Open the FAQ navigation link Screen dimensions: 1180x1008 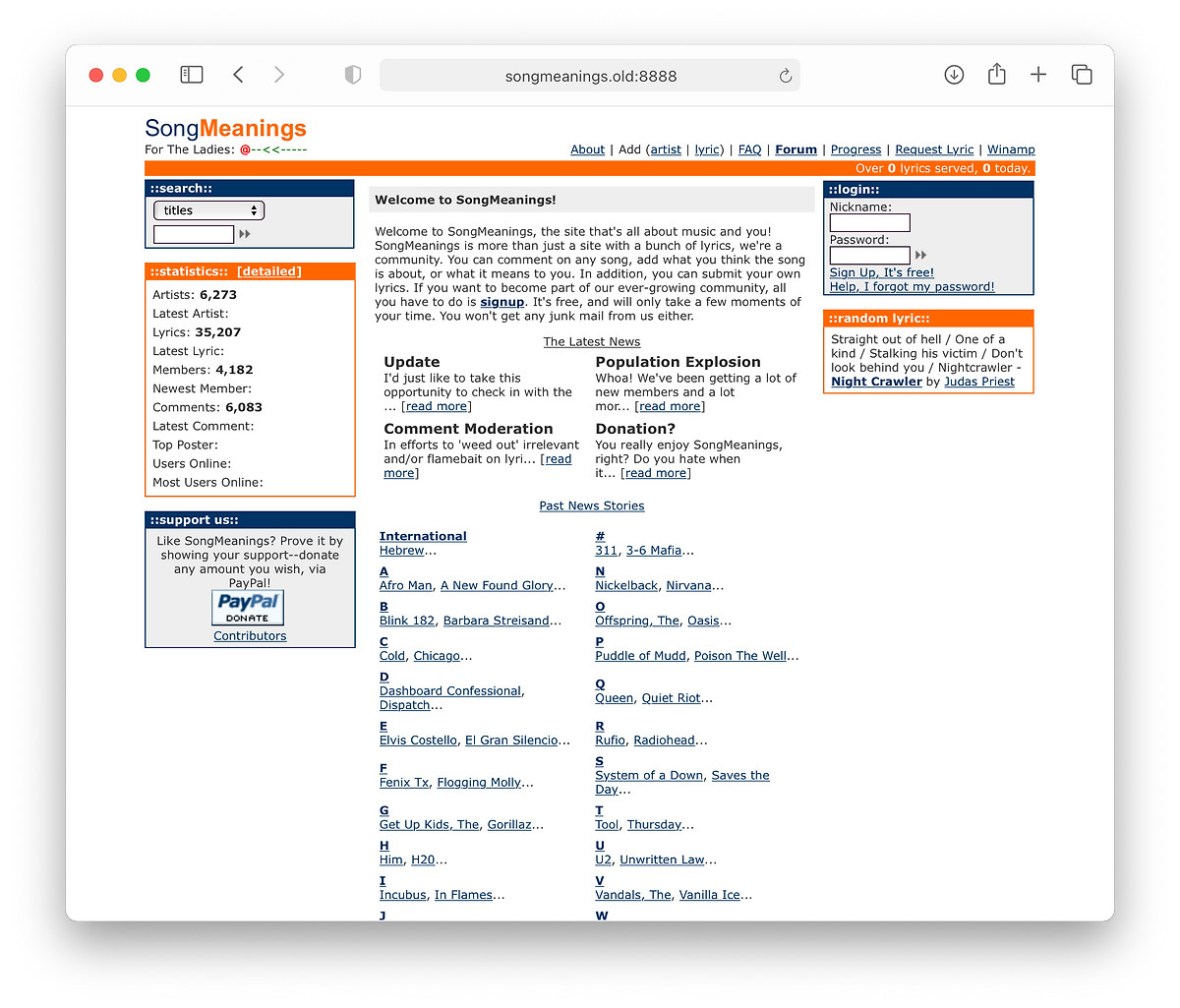(749, 149)
